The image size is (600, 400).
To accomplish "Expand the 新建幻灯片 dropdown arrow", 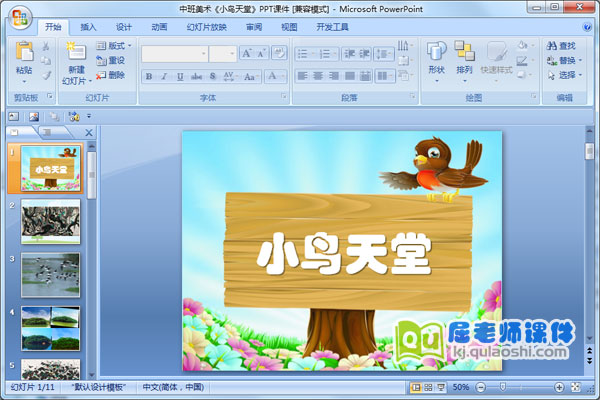I will click(x=90, y=82).
